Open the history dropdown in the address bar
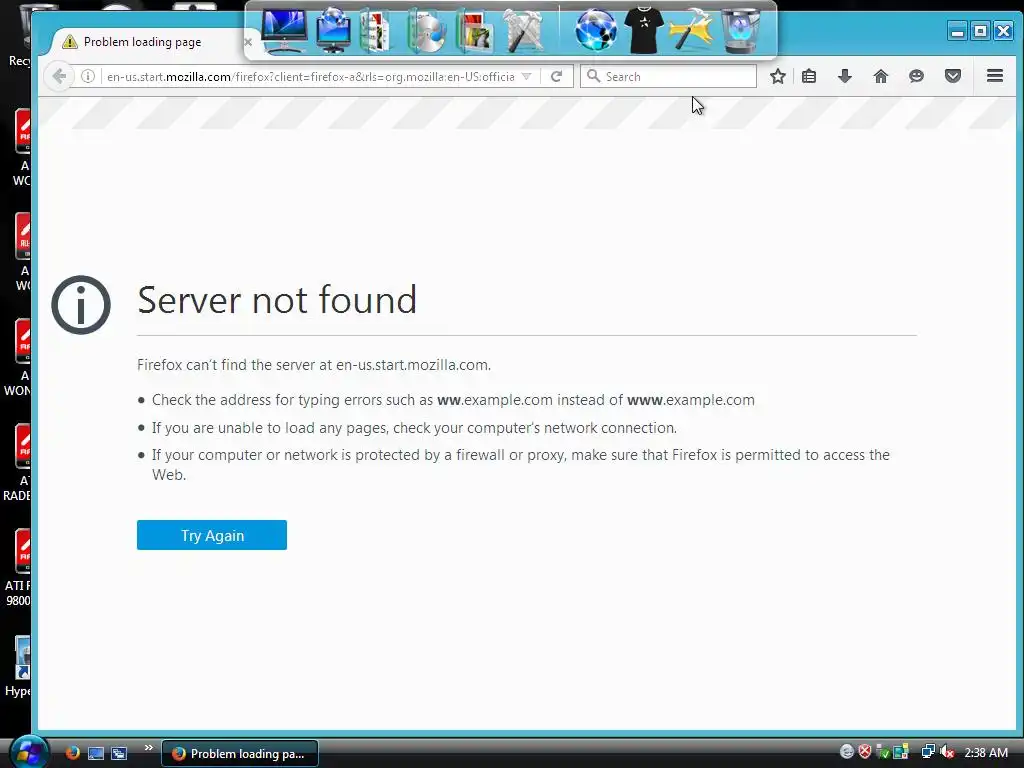The width and height of the screenshot is (1024, 768). (526, 76)
